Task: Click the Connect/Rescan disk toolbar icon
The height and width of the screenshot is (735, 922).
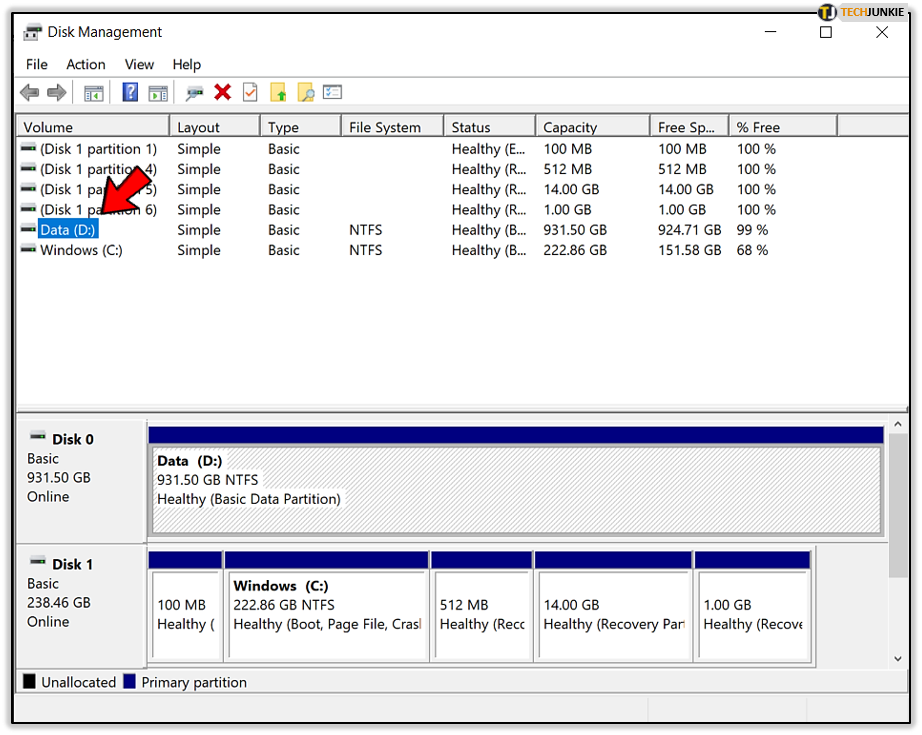Action: 194,93
